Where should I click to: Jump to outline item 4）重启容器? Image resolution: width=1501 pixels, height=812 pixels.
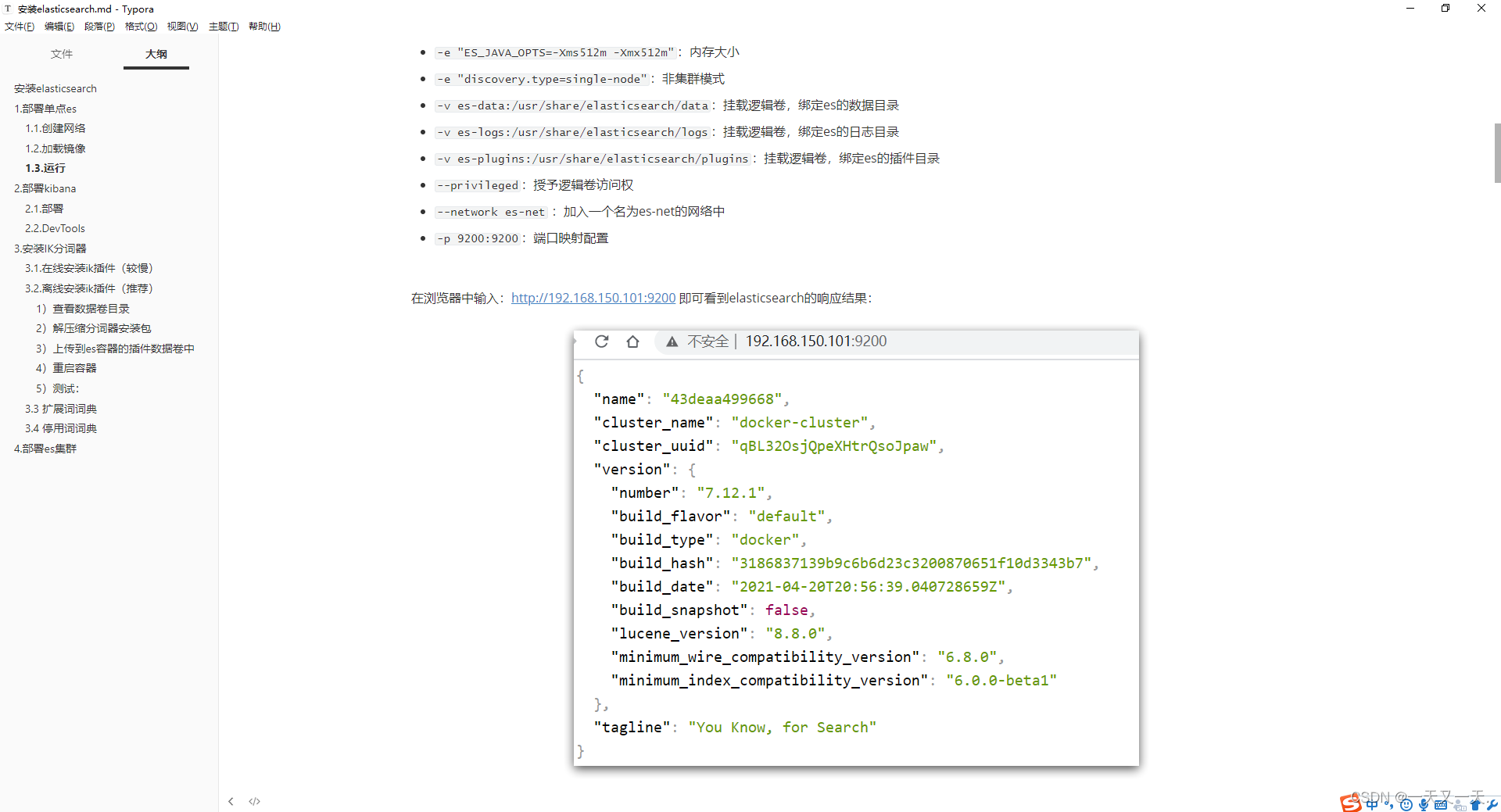66,368
